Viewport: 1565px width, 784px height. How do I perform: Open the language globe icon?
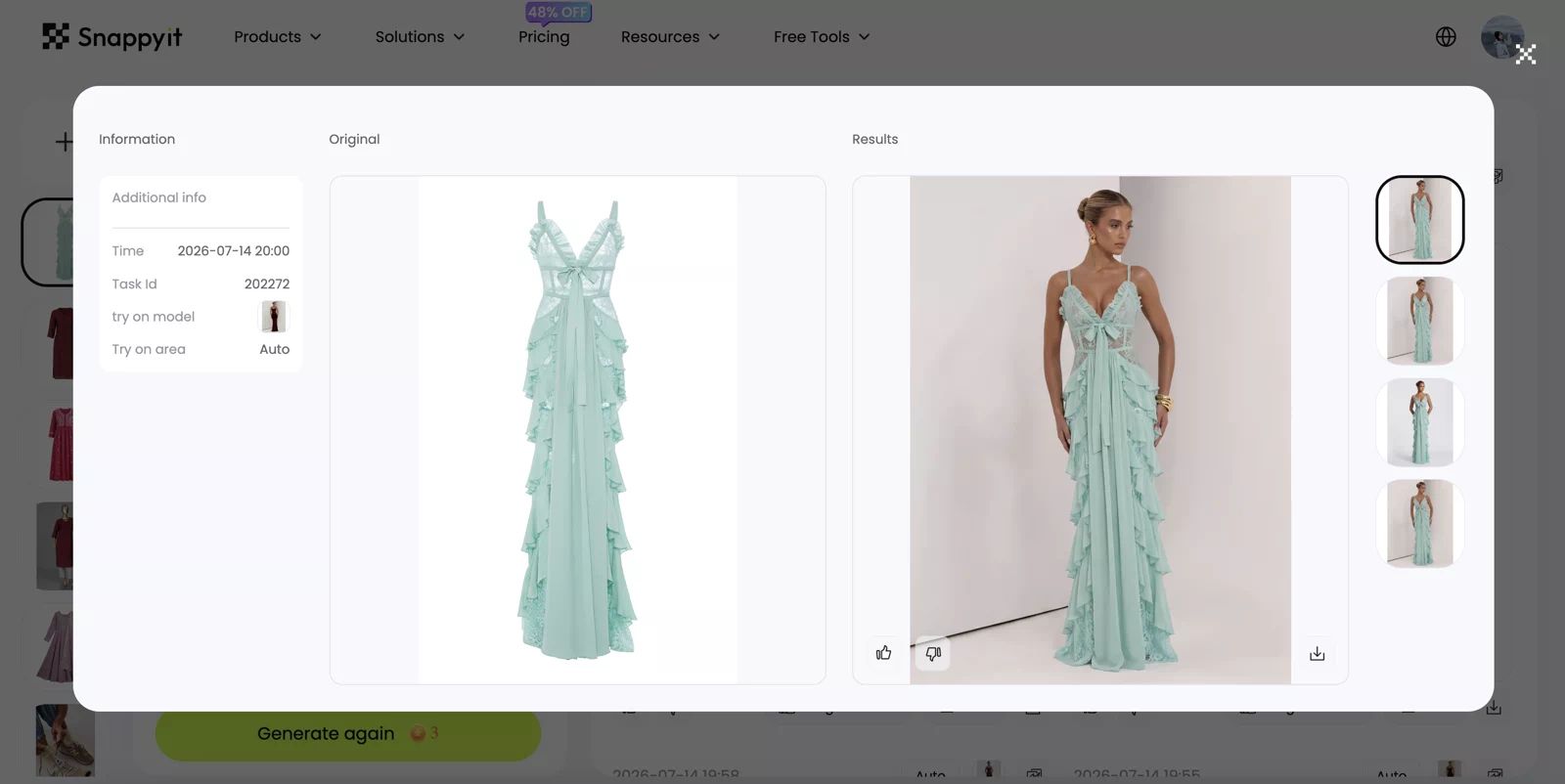(x=1446, y=36)
